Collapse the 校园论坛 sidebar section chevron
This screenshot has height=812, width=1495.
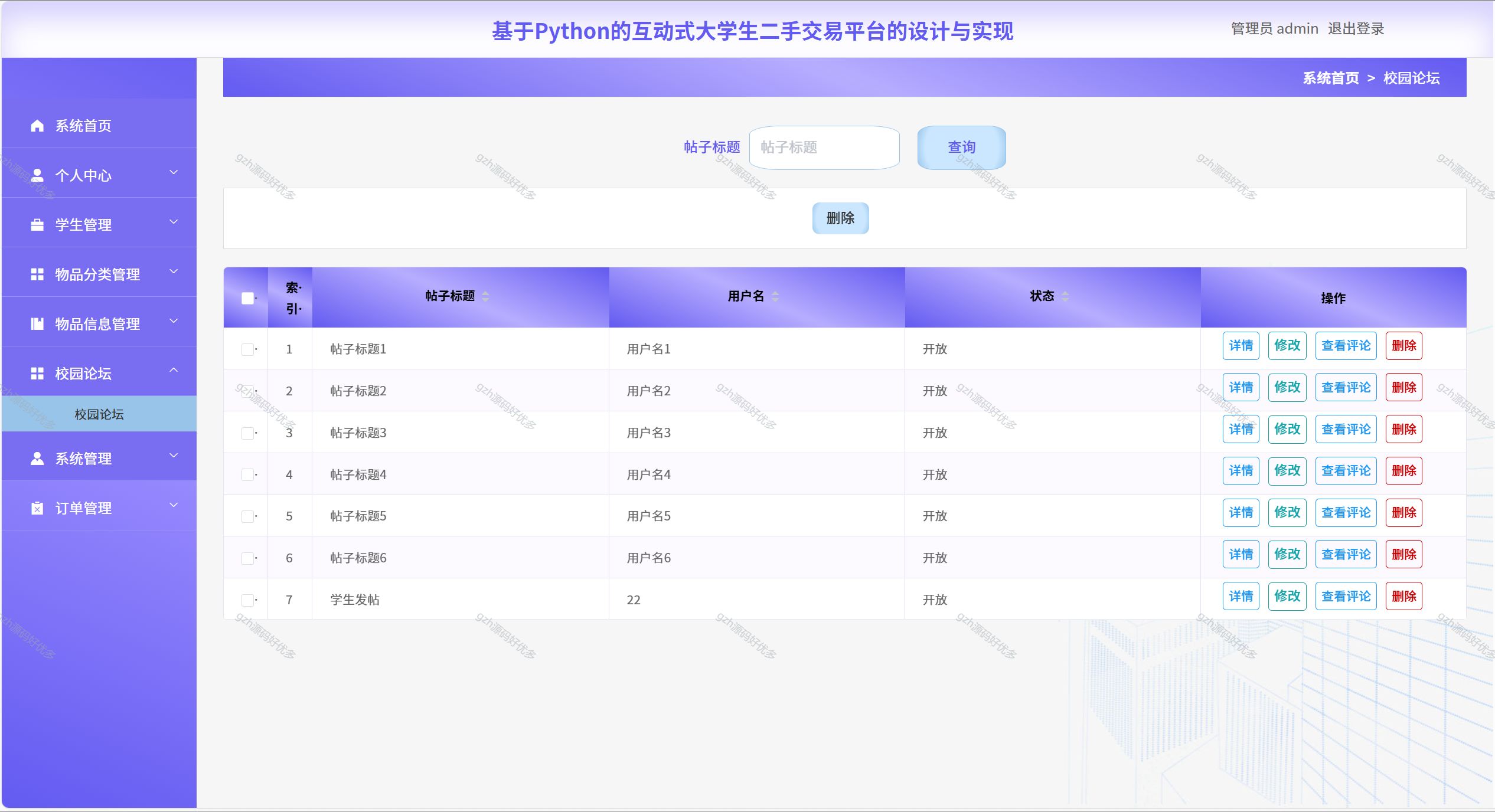174,371
